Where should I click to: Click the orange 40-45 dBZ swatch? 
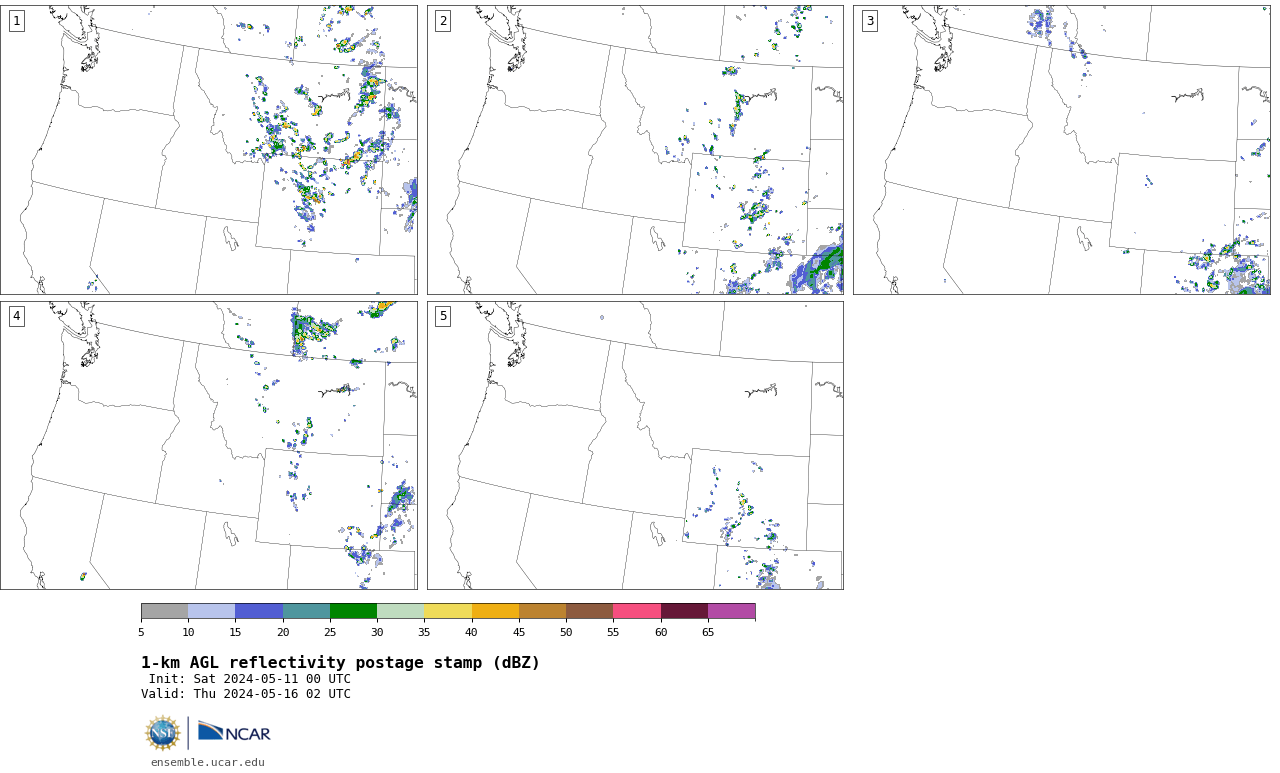tap(495, 611)
